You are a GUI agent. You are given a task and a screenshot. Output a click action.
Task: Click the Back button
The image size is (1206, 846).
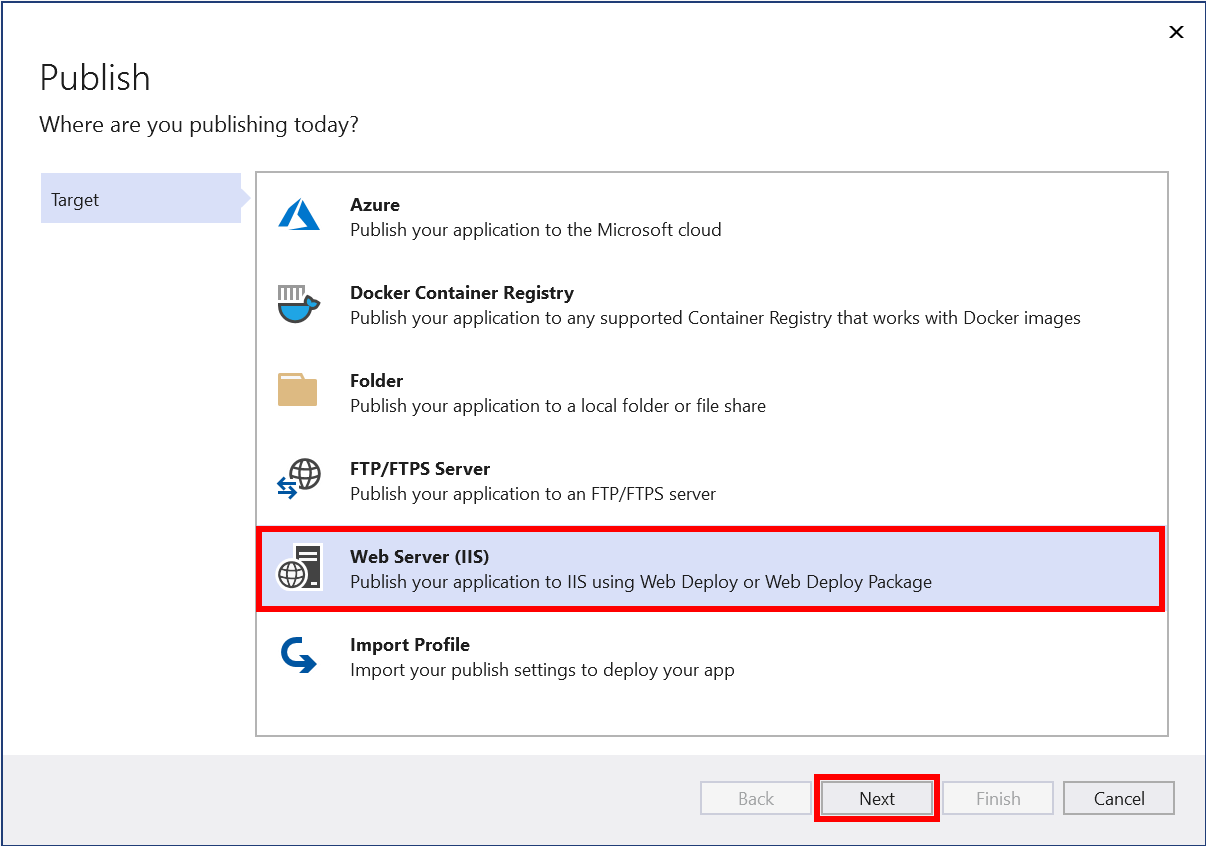tap(755, 798)
